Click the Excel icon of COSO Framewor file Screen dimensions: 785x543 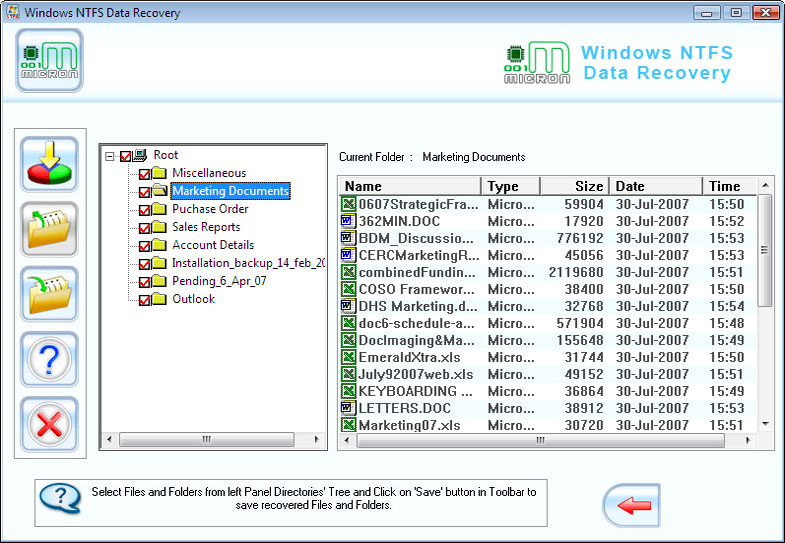pos(348,289)
